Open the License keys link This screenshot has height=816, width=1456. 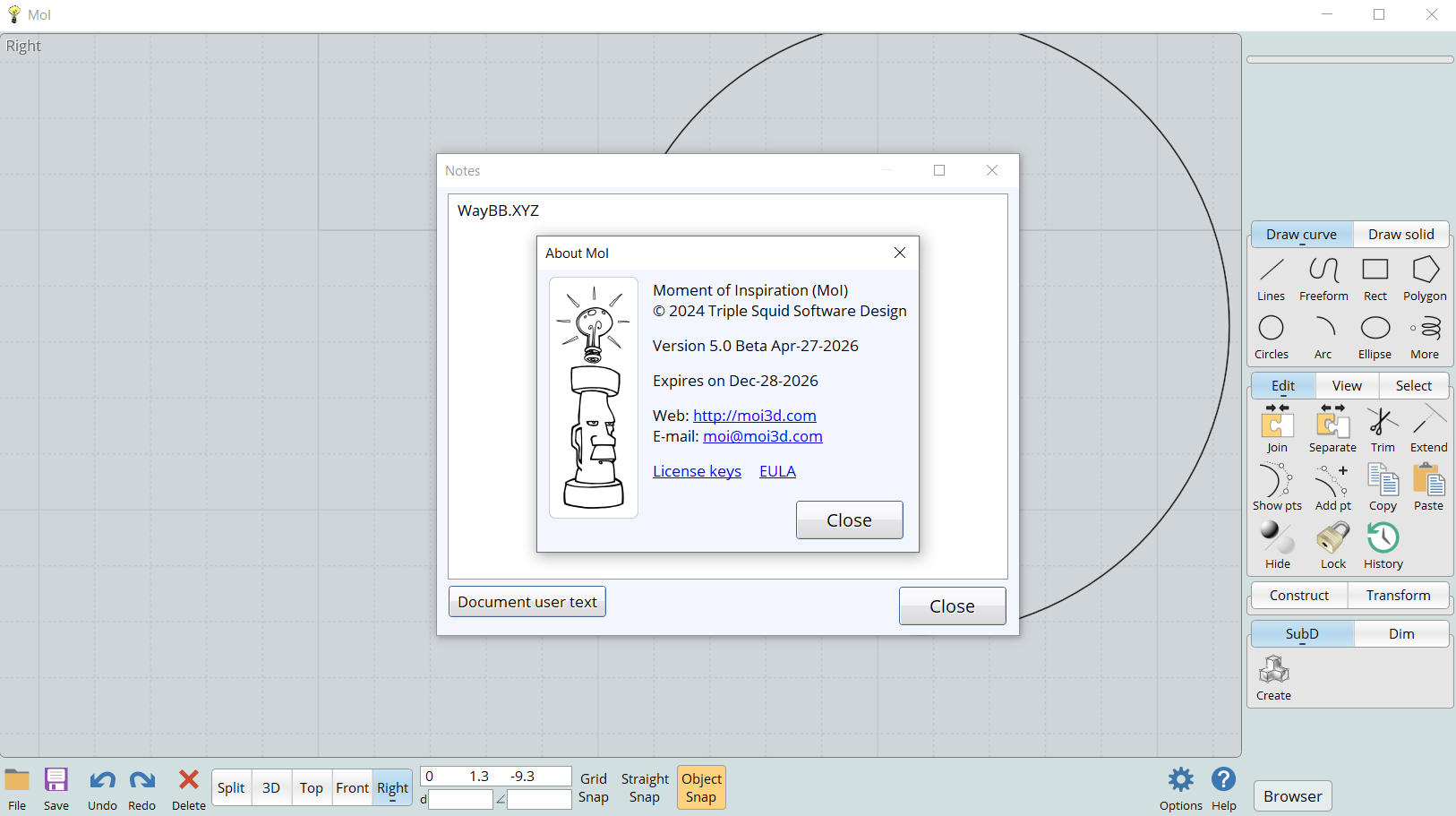pos(697,471)
